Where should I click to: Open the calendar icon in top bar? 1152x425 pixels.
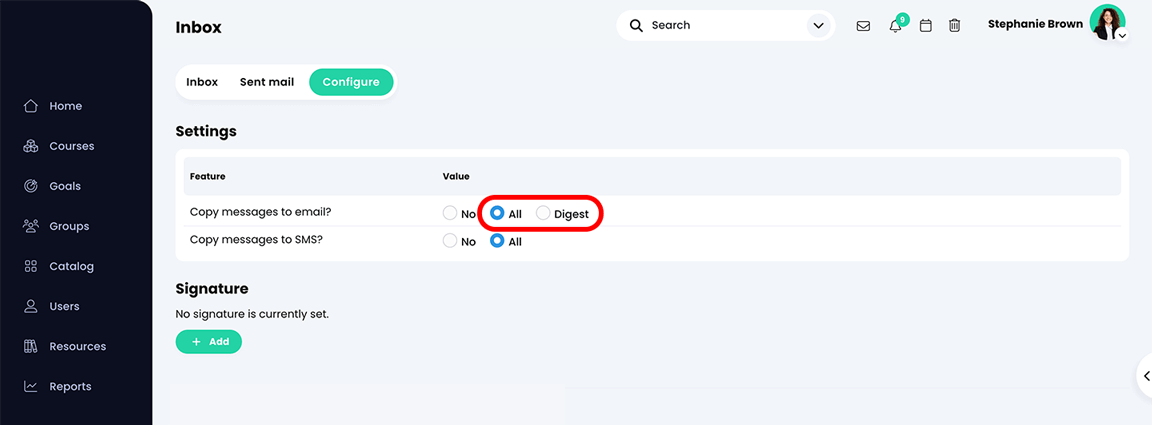tap(926, 26)
